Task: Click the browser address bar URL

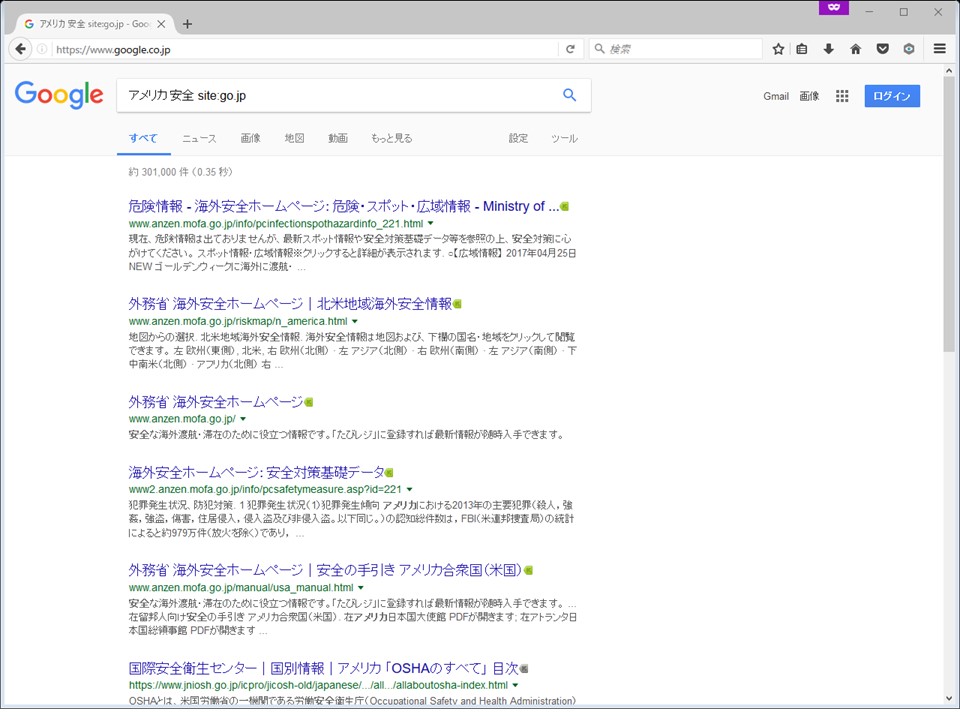Action: [304, 49]
